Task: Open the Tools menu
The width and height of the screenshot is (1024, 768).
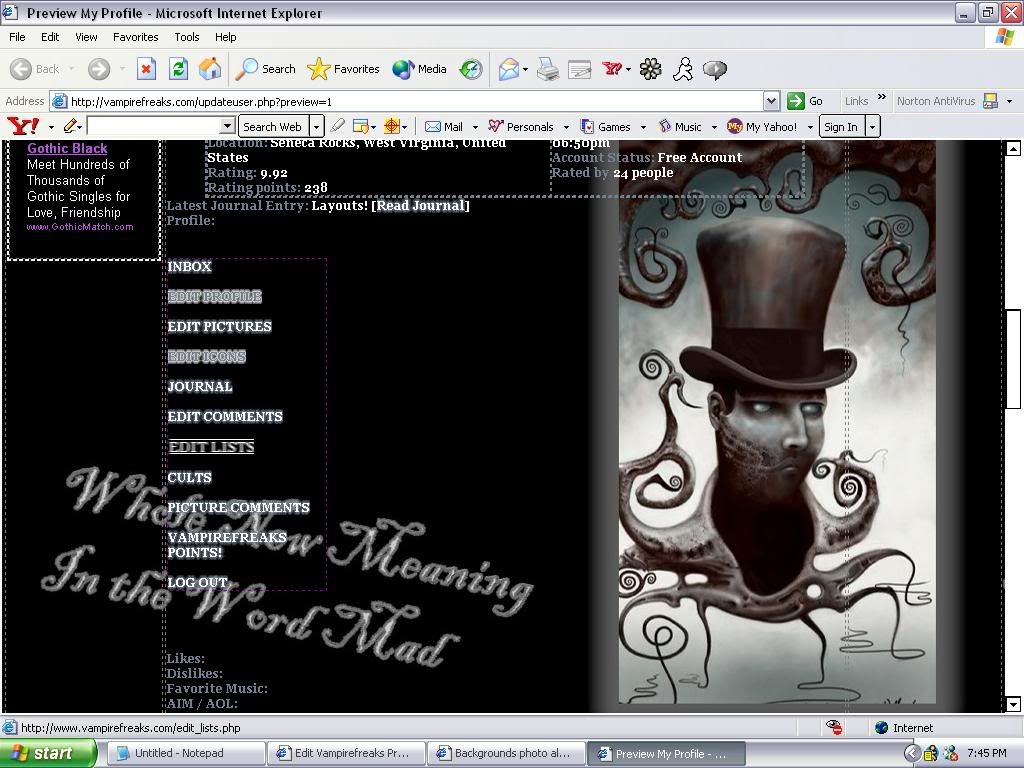Action: (x=187, y=37)
